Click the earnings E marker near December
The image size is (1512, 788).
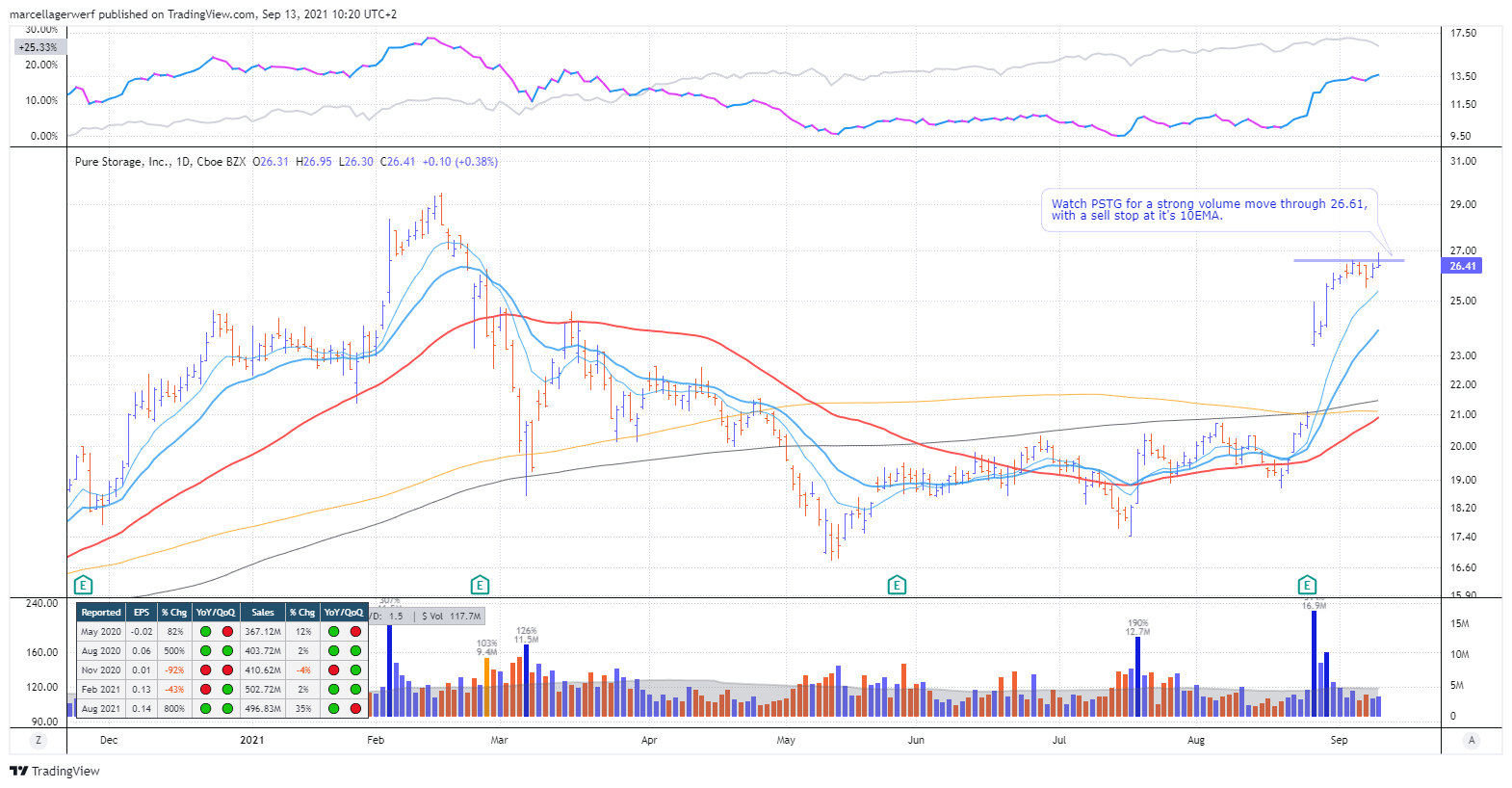(x=83, y=585)
